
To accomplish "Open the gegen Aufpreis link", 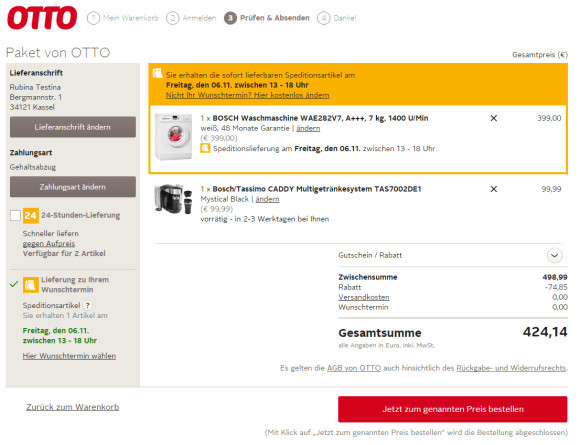I will pyautogui.click(x=49, y=244).
